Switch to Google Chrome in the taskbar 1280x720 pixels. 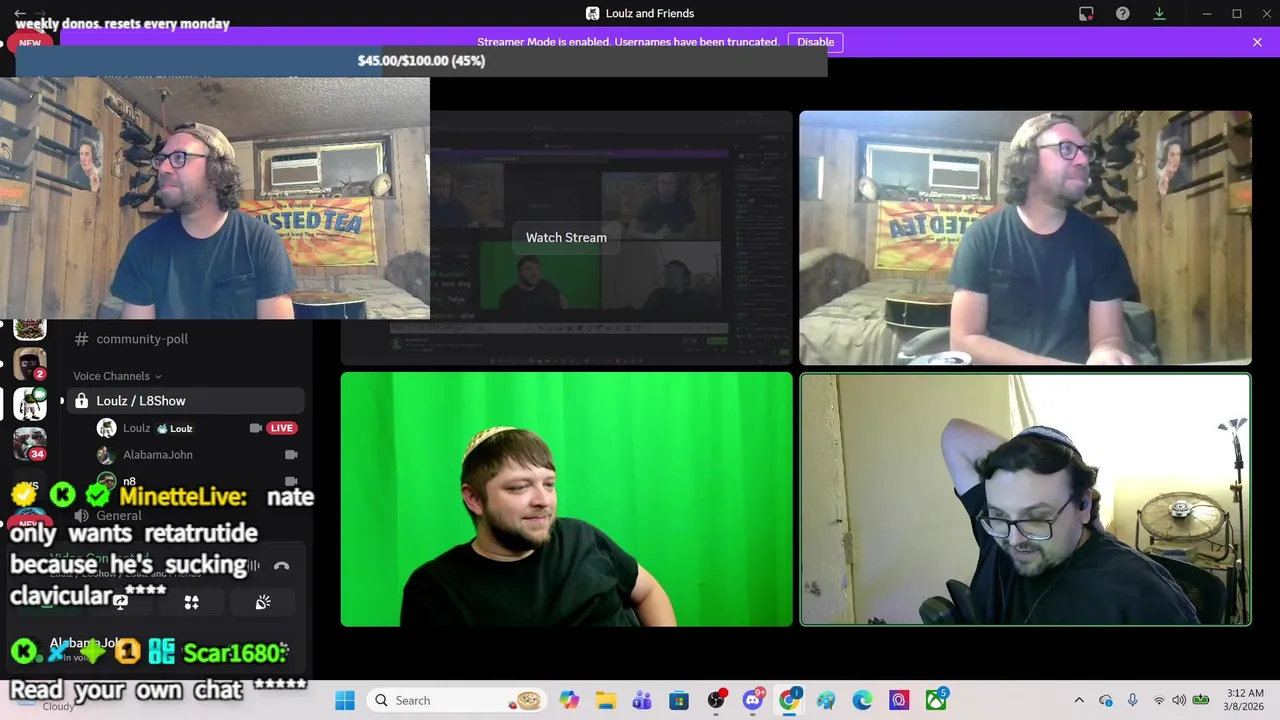[x=790, y=700]
